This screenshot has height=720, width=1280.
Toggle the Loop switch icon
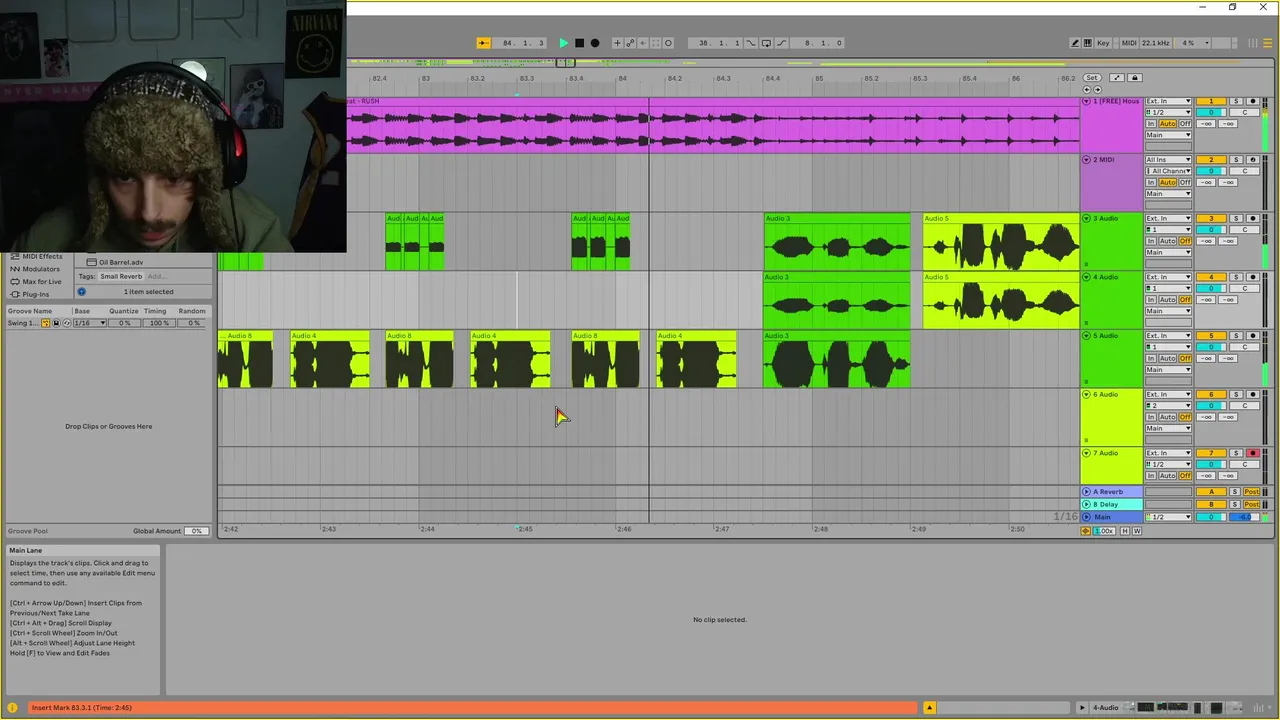766,43
